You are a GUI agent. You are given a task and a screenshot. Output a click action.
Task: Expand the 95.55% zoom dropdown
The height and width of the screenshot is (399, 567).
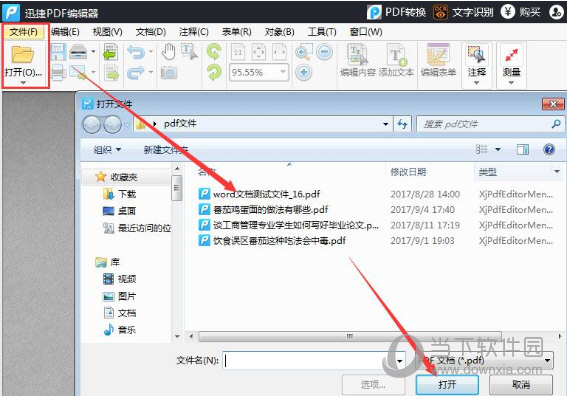tap(283, 72)
